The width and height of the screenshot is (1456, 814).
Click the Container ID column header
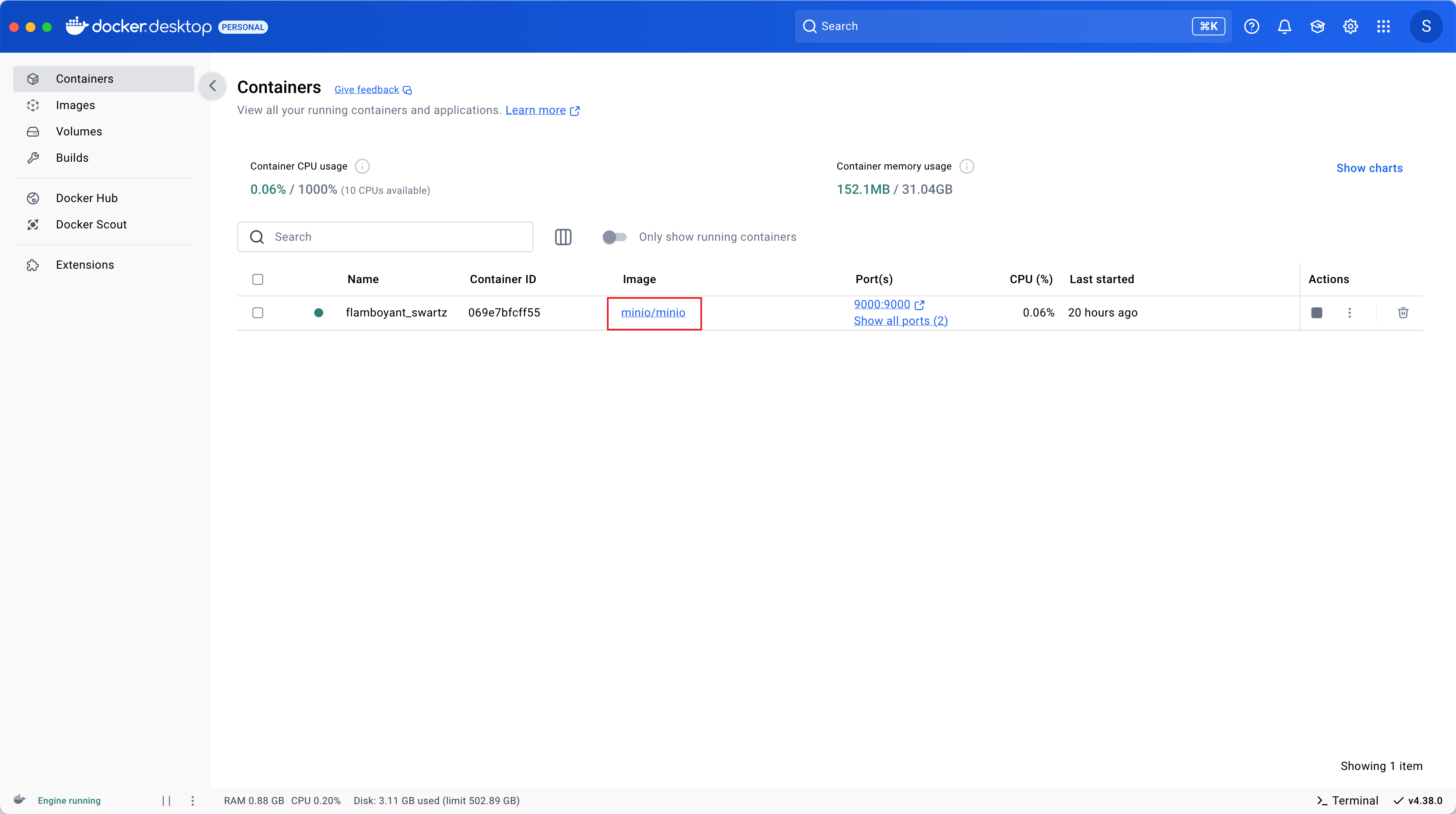point(502,279)
